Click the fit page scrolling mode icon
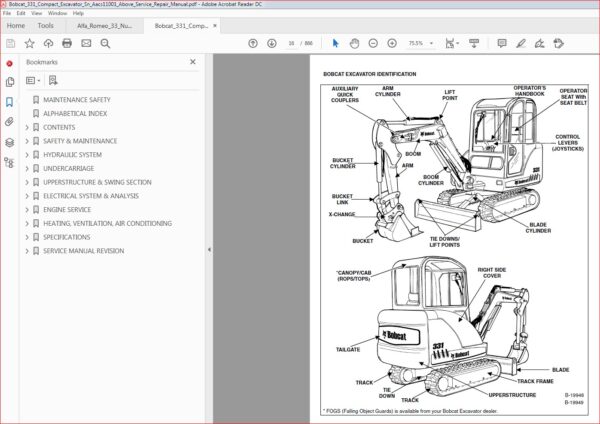The height and width of the screenshot is (424, 600). (450, 43)
